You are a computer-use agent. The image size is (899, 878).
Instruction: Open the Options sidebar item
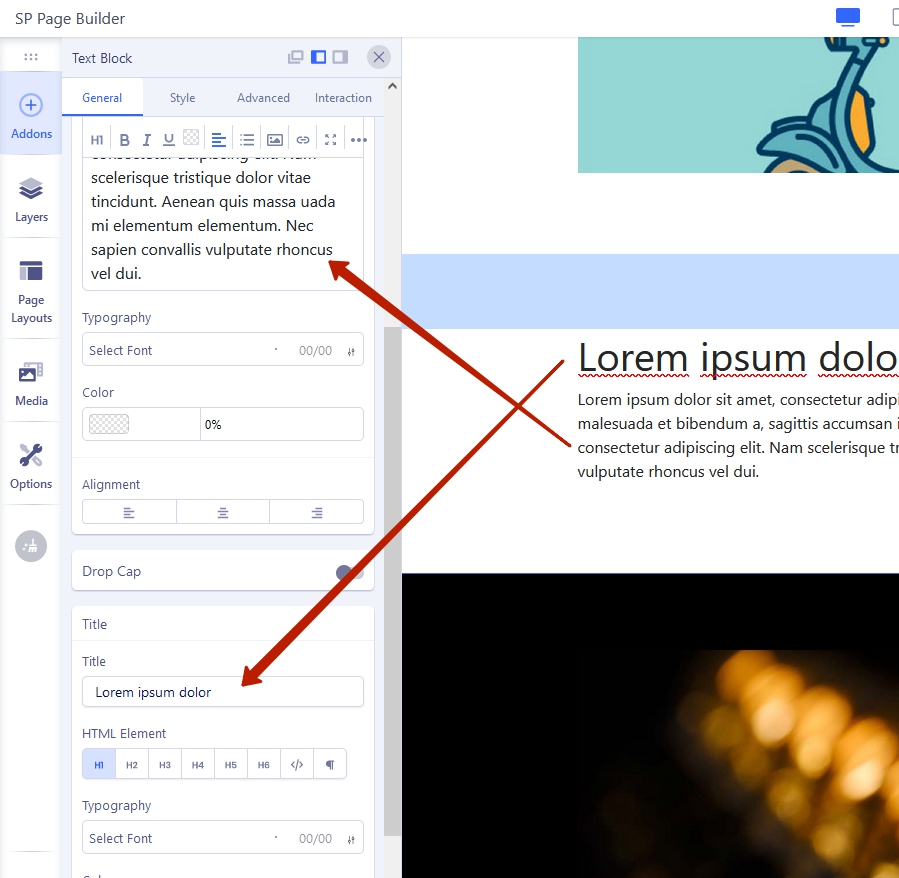pos(31,466)
